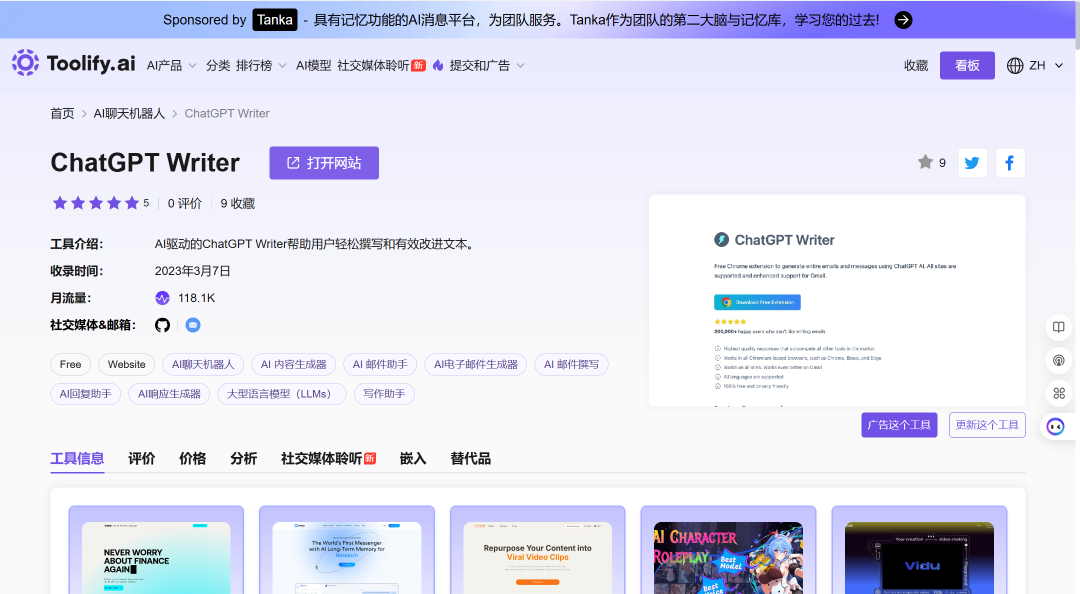
Task: Click the 0 评价 count
Action: 185,203
